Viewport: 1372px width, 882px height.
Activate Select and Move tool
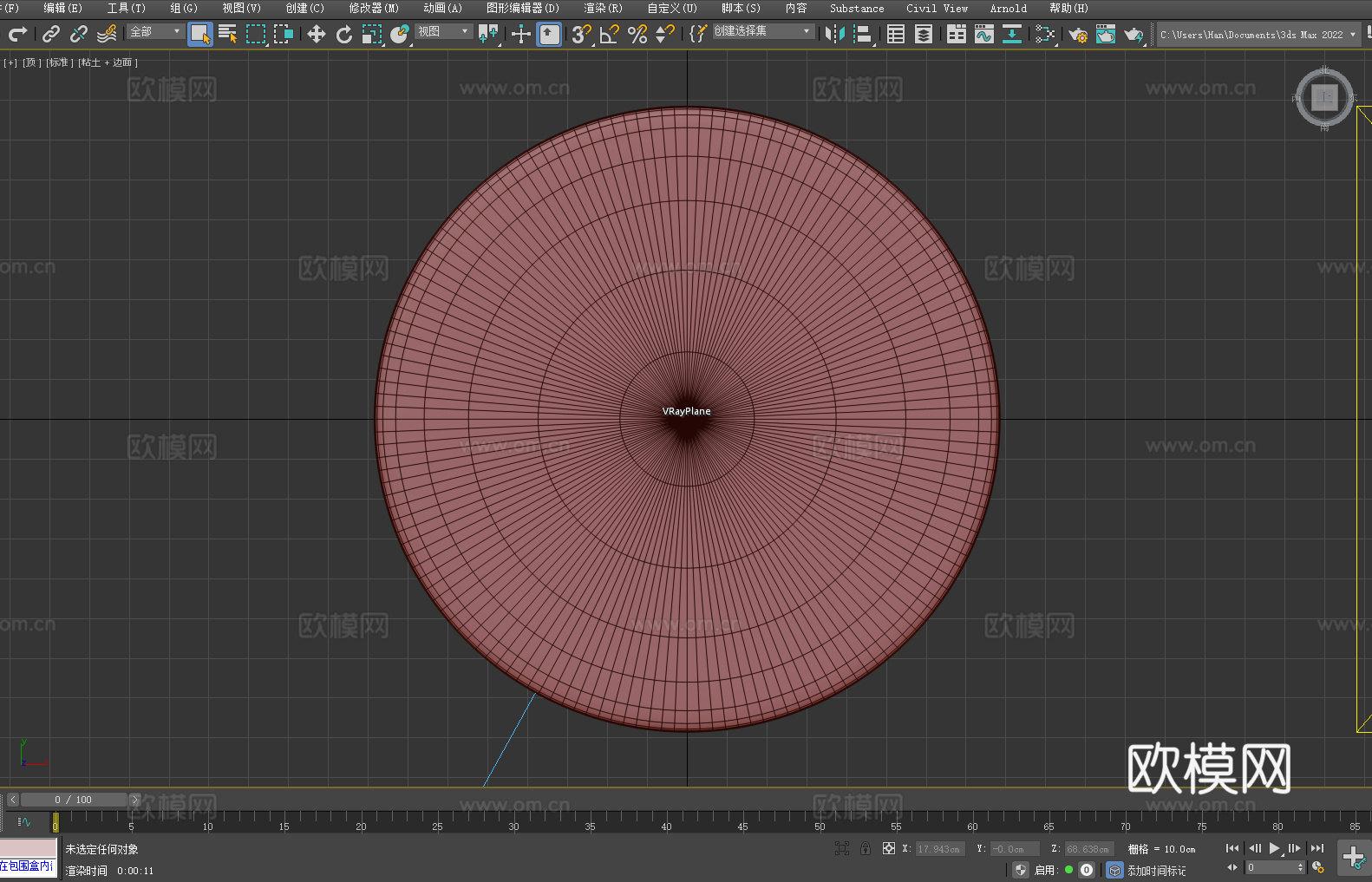pos(317,34)
